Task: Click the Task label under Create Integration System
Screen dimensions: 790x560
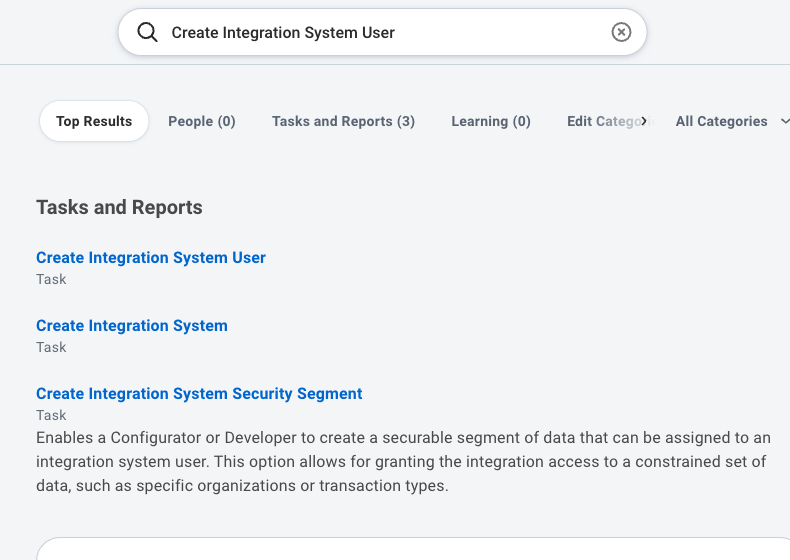Action: [x=51, y=347]
